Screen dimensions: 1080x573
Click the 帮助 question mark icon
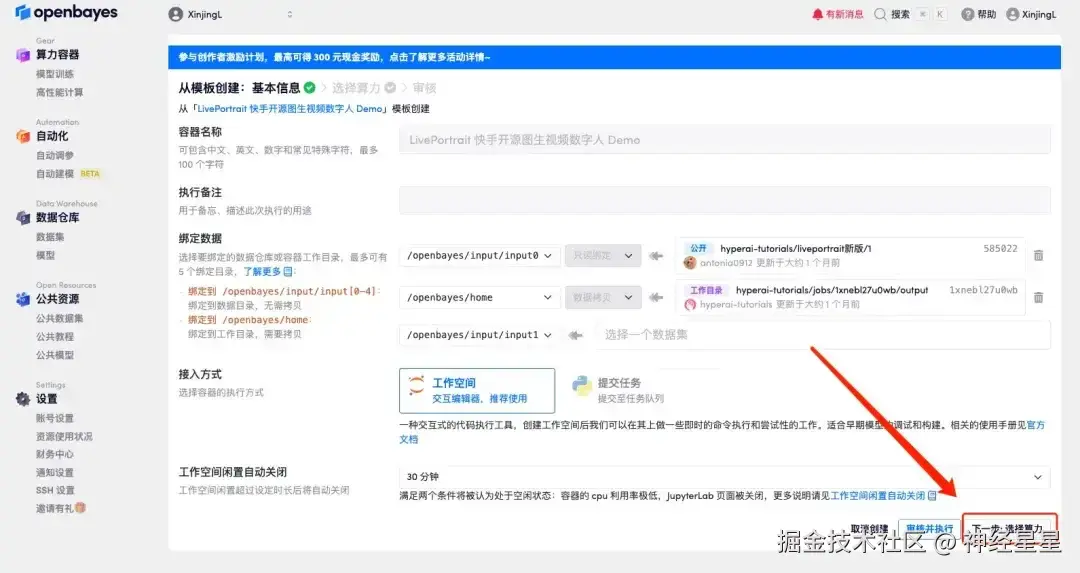[x=968, y=14]
